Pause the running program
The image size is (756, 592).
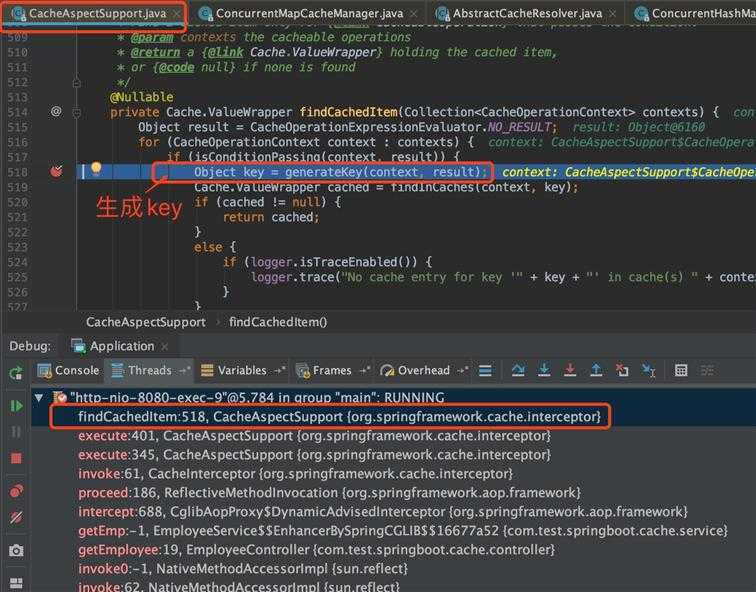pyautogui.click(x=16, y=431)
